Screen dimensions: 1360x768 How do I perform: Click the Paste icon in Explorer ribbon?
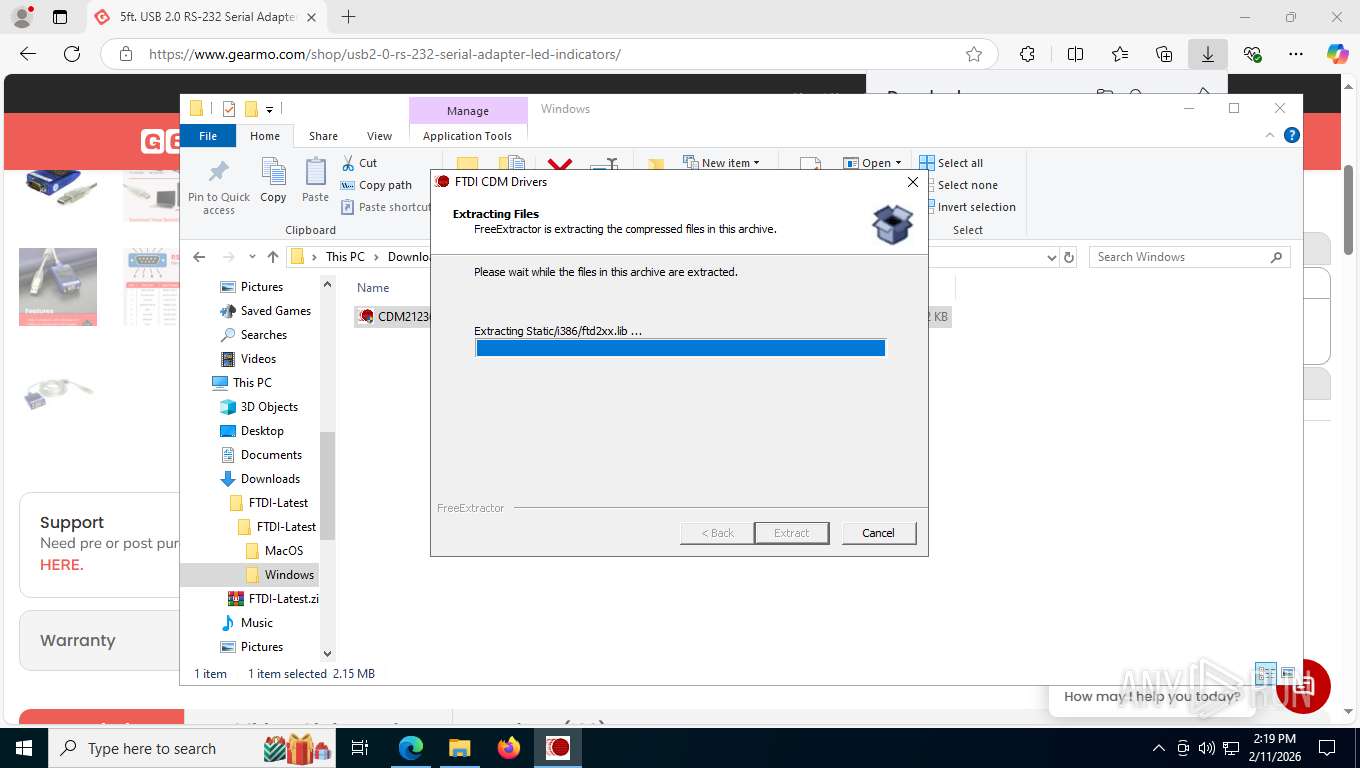point(315,180)
